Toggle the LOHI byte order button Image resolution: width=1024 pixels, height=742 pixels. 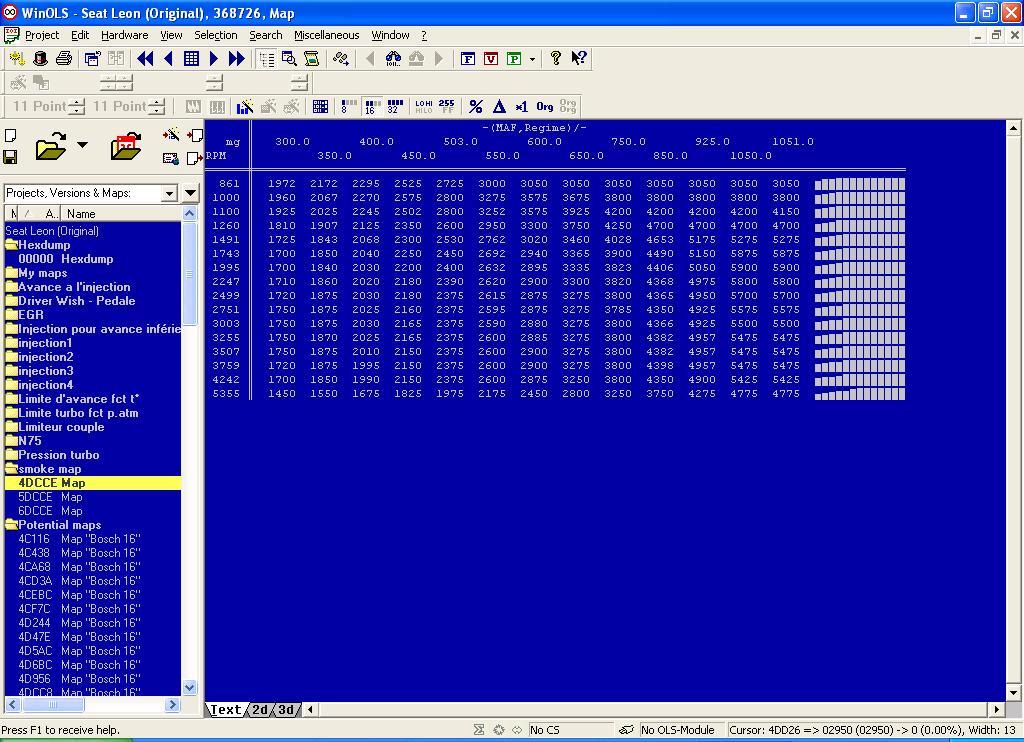pos(423,106)
